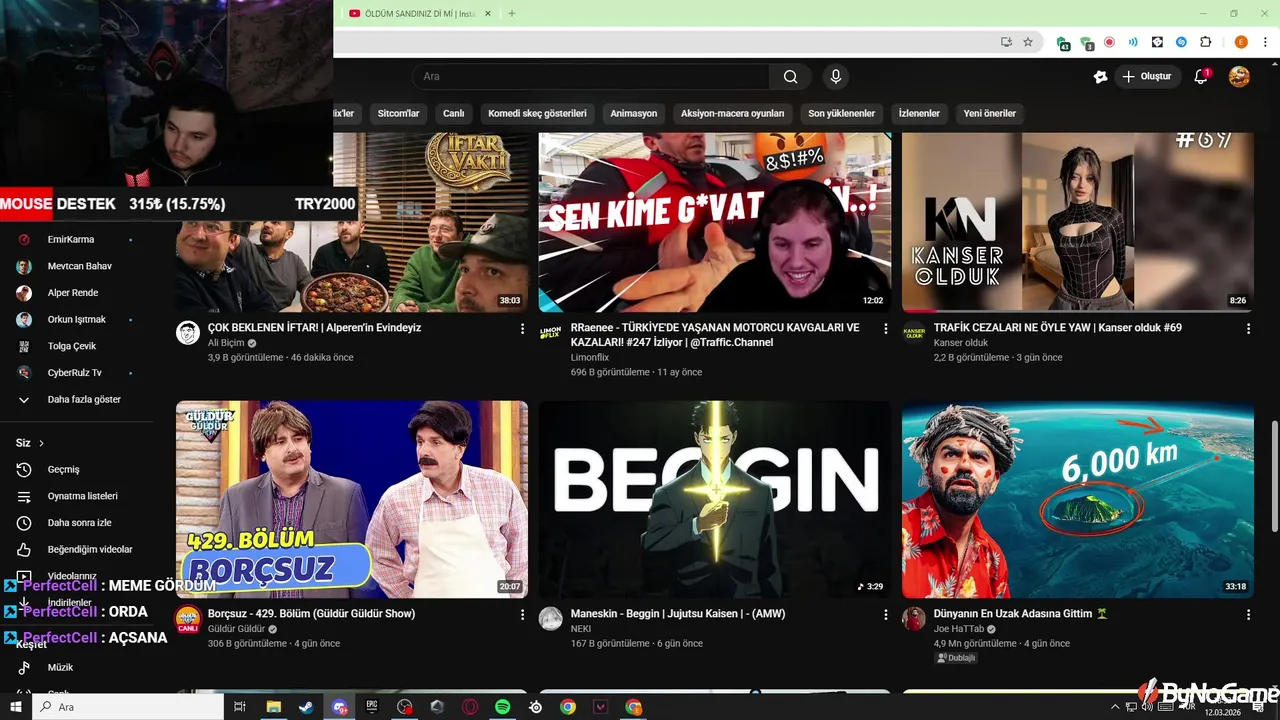Open new browser tab with plus button
This screenshot has height=720, width=1280.
[512, 14]
